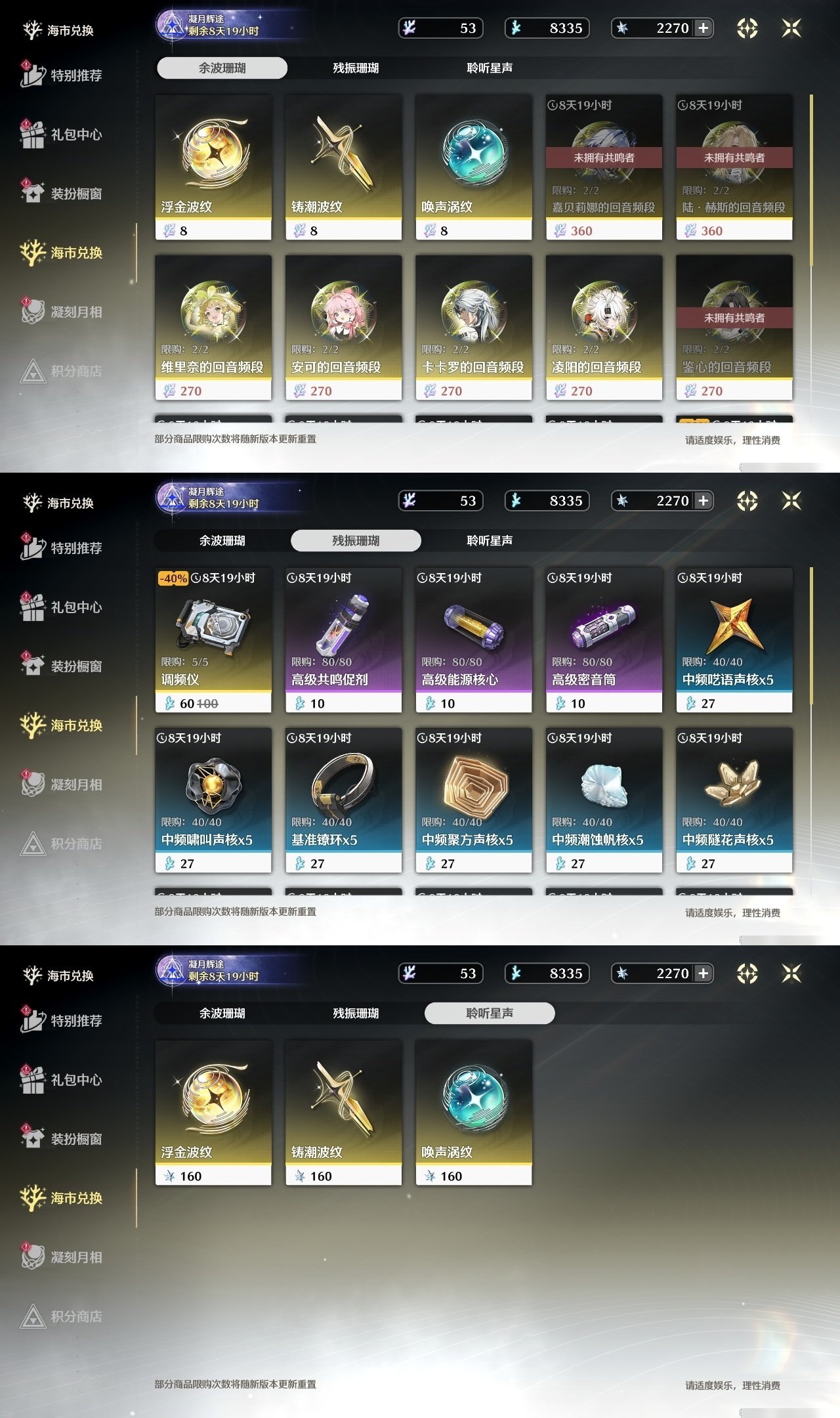Select the highlighted 聆听星声 tab

[490, 1013]
